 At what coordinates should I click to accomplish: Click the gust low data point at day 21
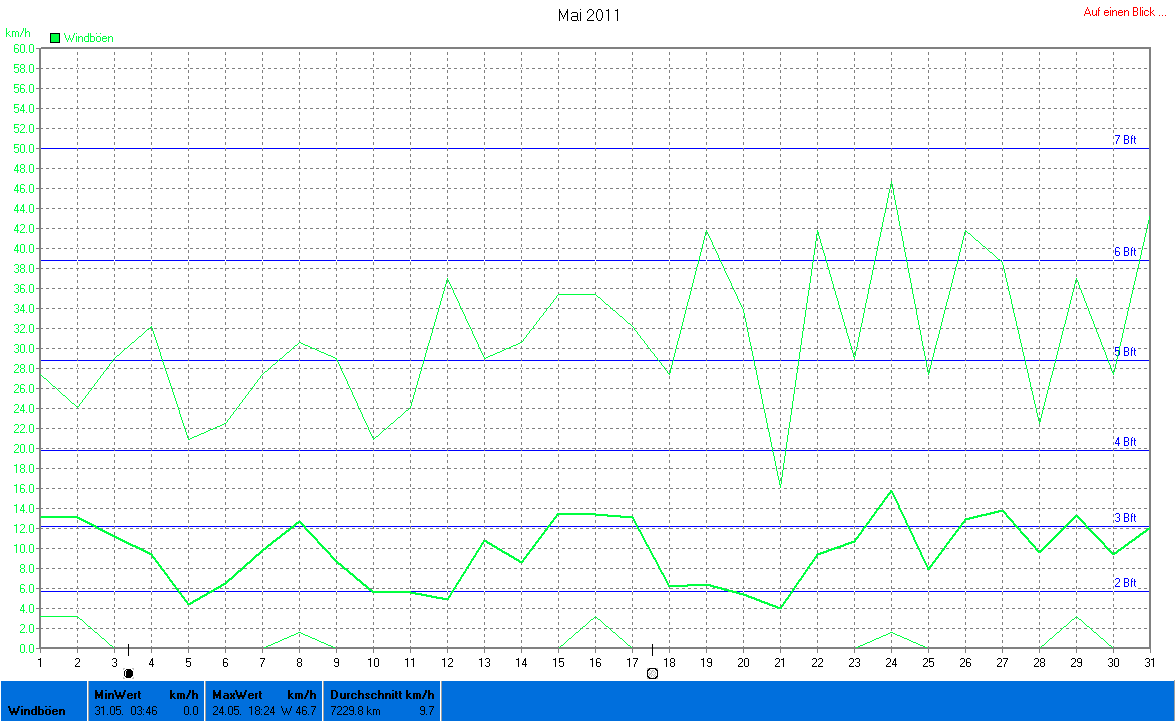click(x=780, y=485)
